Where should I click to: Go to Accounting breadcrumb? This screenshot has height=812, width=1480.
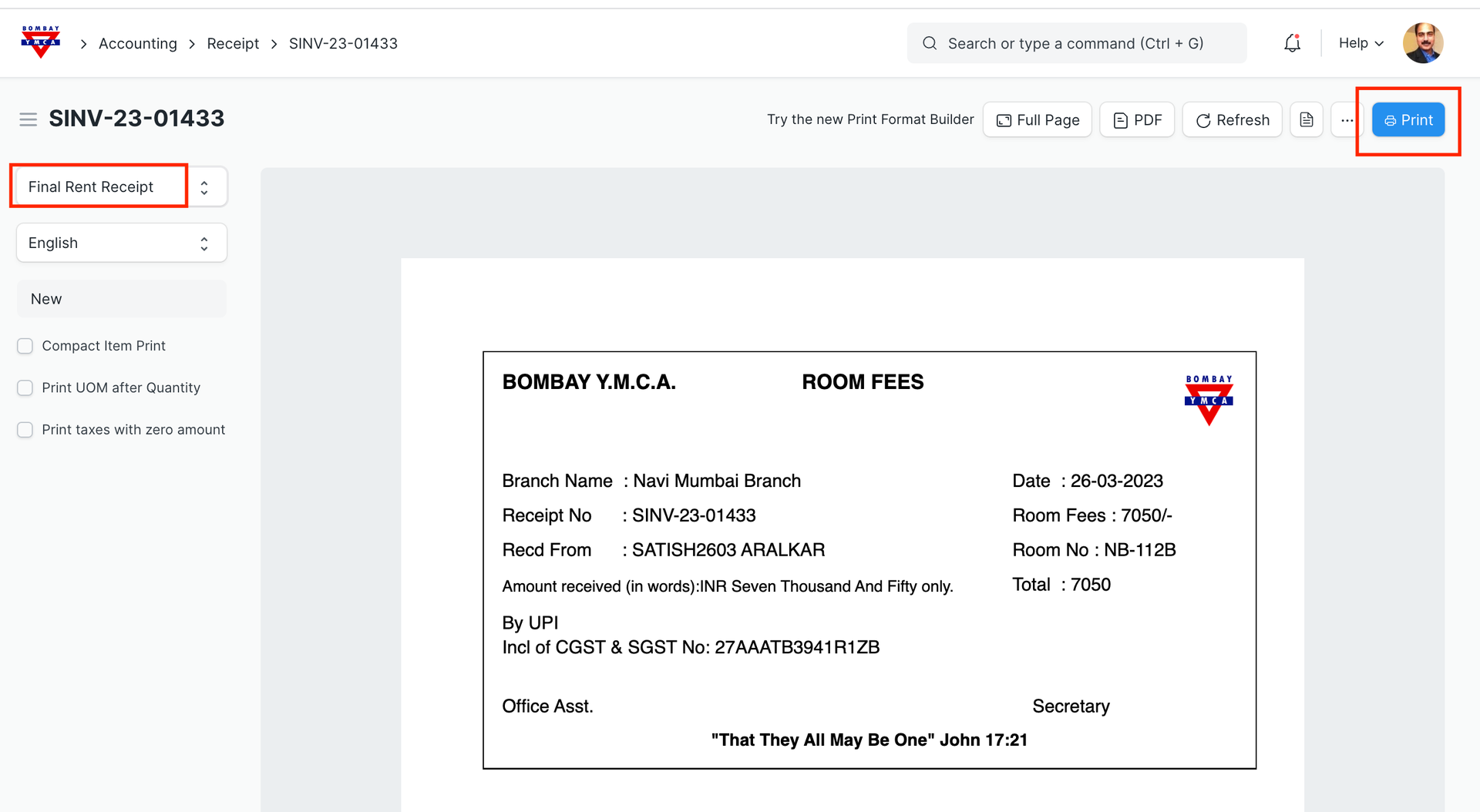tap(137, 43)
